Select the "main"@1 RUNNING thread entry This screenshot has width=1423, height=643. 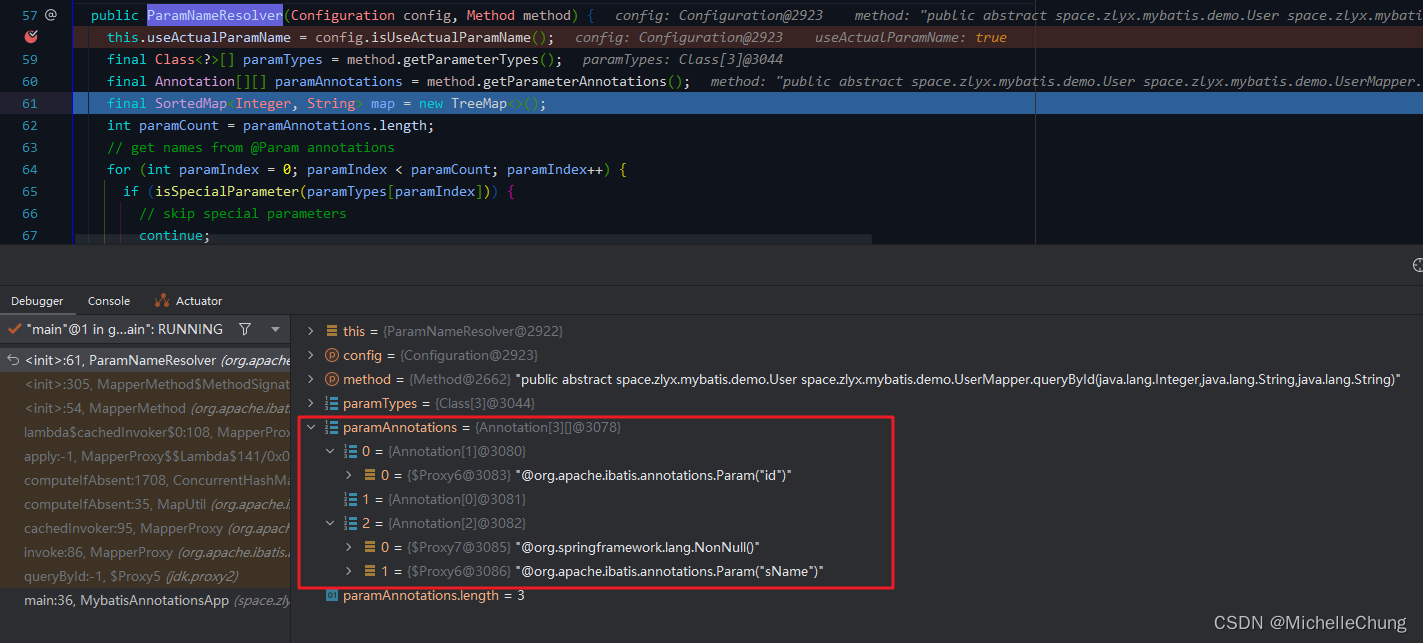[x=124, y=329]
